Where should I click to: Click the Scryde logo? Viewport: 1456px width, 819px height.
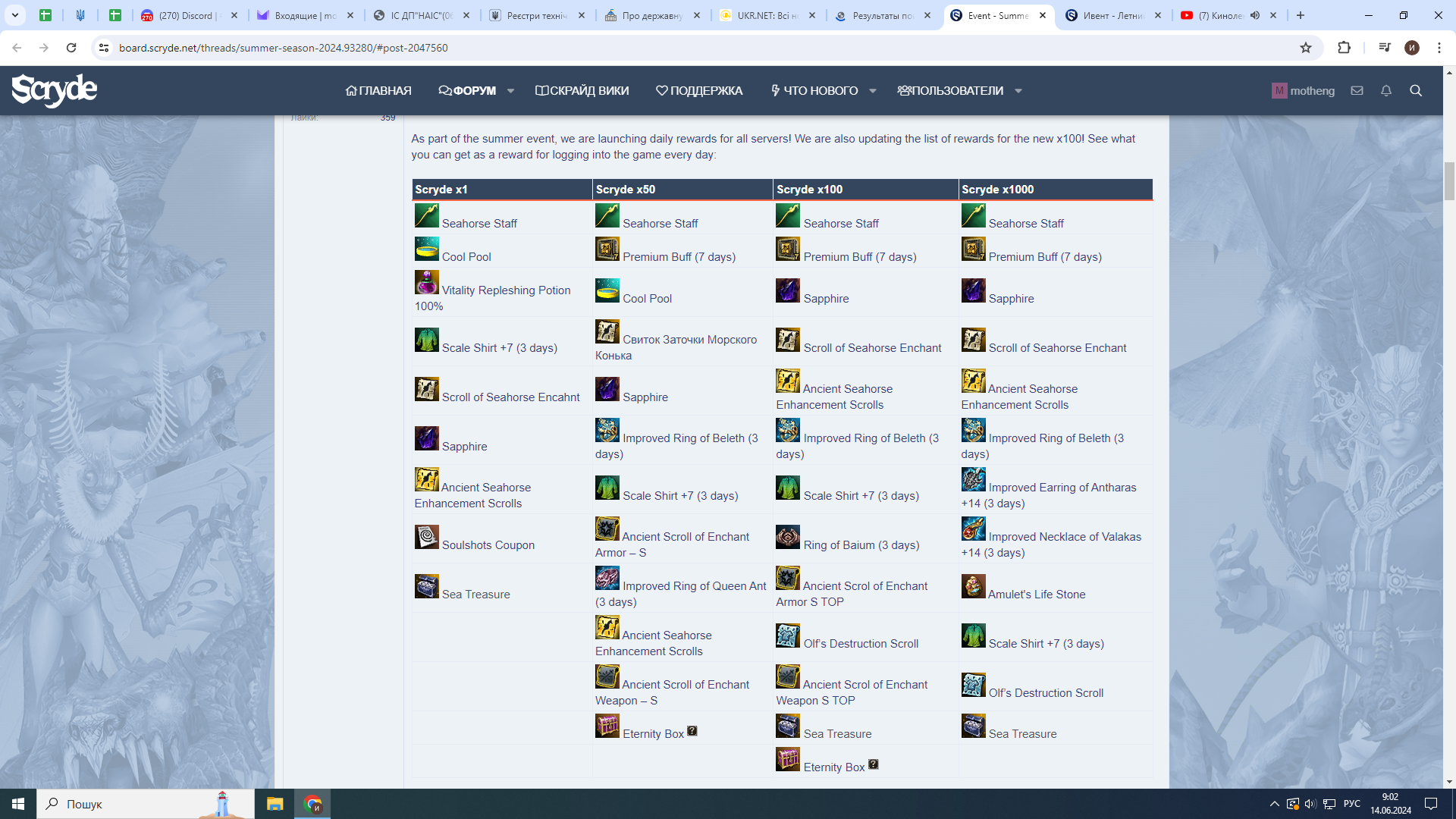coord(54,90)
